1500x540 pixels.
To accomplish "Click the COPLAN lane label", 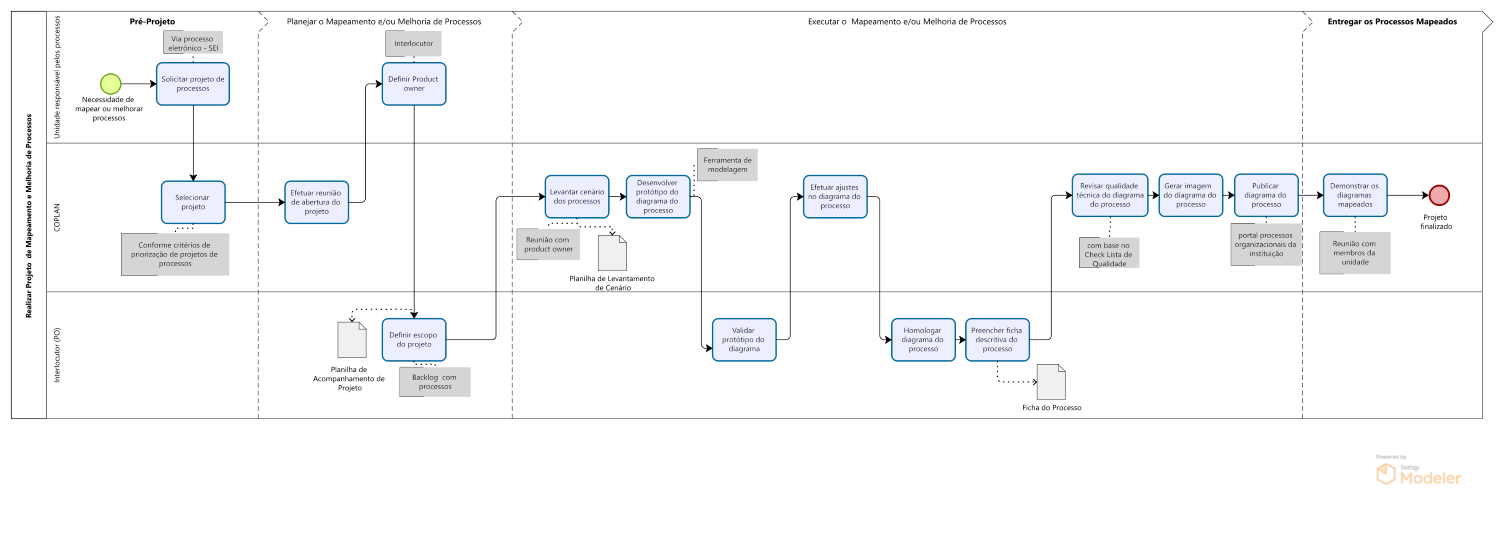I will click(57, 216).
